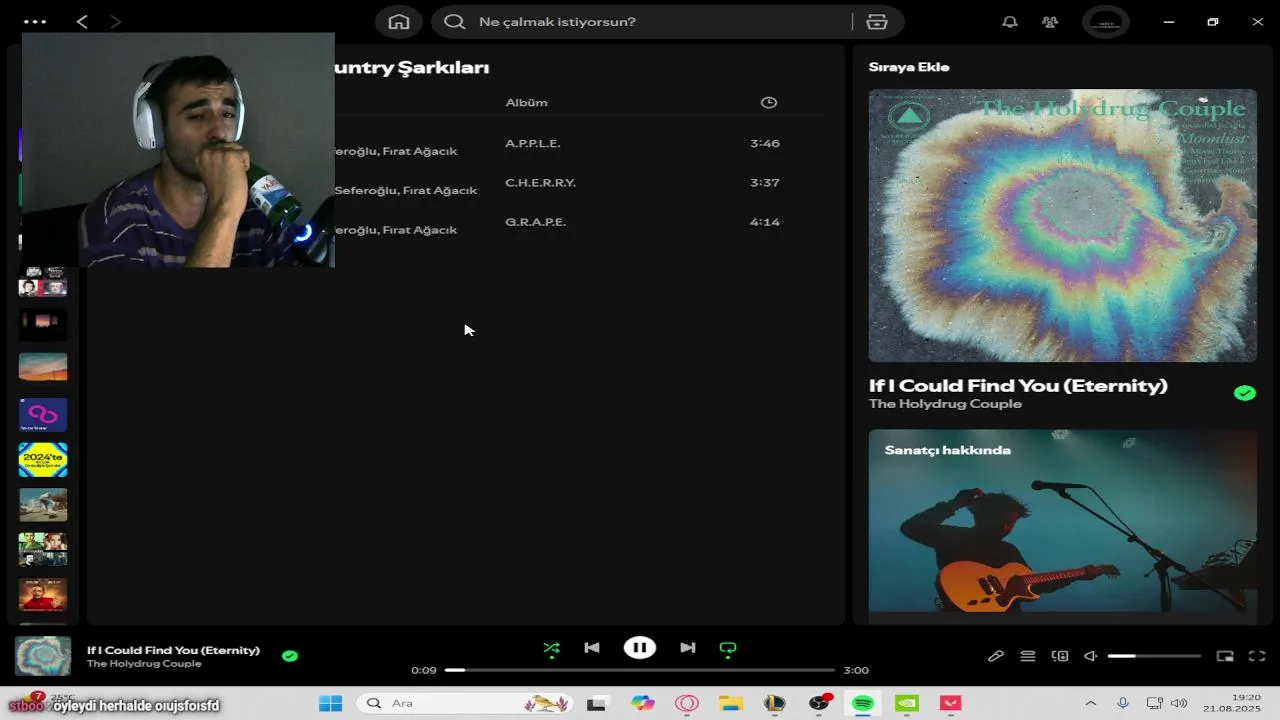Open Spotify icon on the taskbar
The width and height of the screenshot is (1280, 720).
point(863,703)
